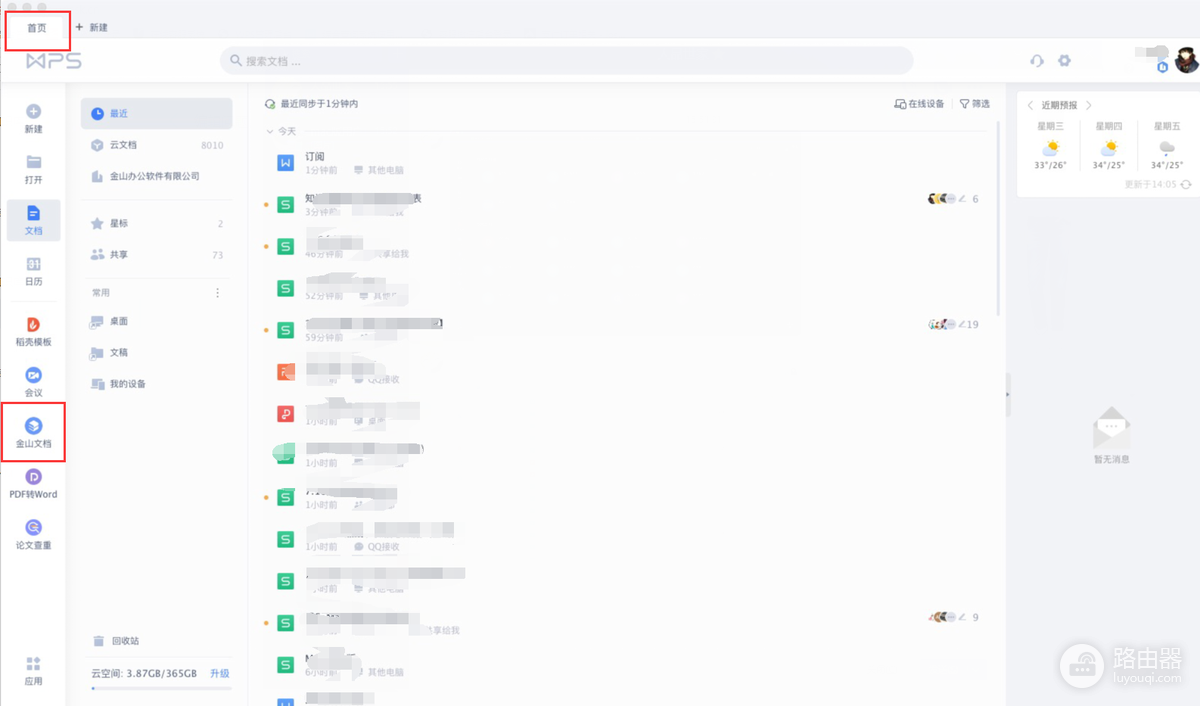Viewport: 1200px width, 706px height.
Task: Select the 文档 sidebar icon
Action: (33, 220)
